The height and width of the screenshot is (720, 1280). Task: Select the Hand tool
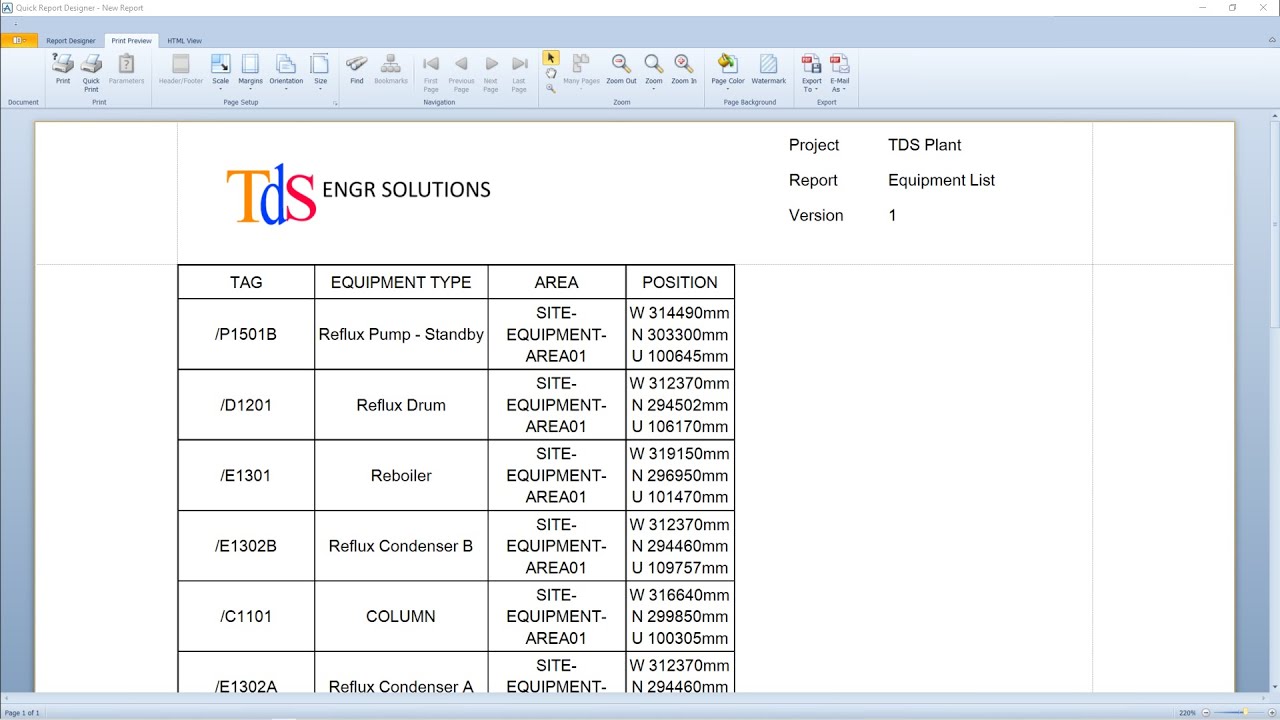tap(551, 73)
